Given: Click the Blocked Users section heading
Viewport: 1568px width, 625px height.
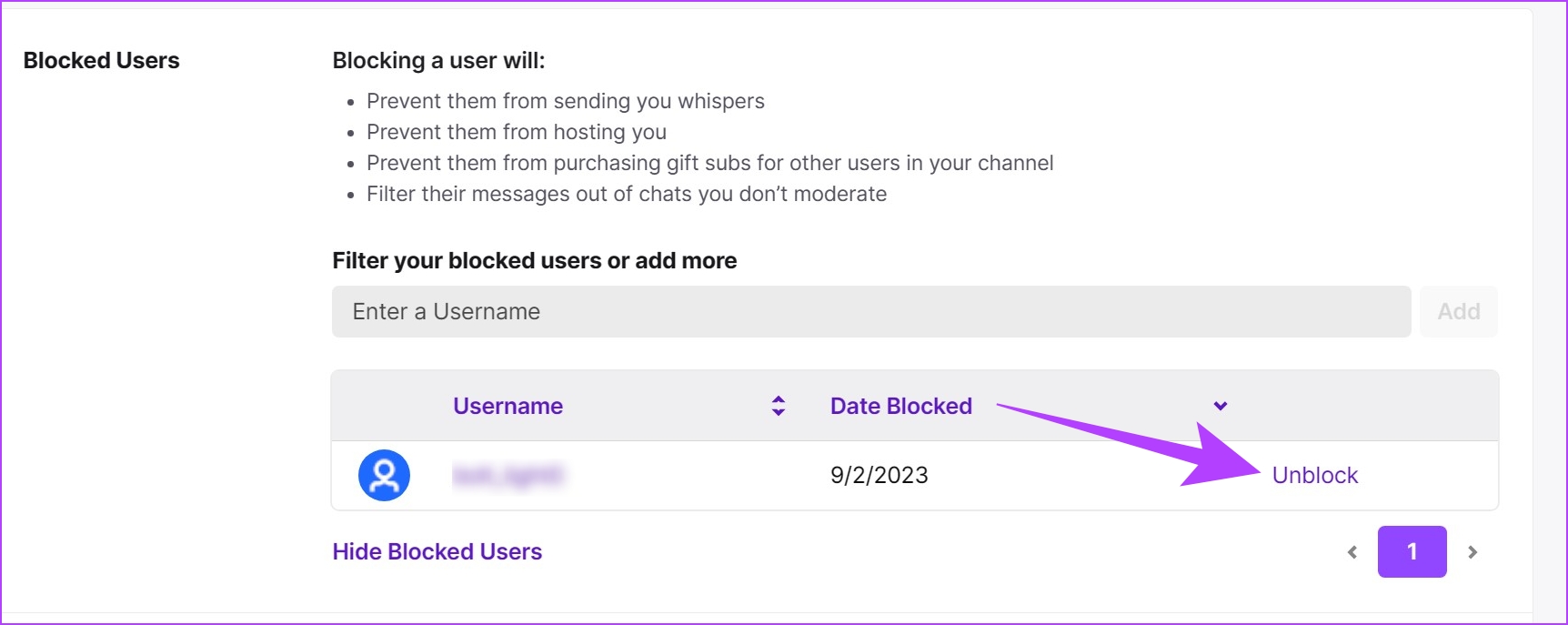Looking at the screenshot, I should (x=102, y=60).
